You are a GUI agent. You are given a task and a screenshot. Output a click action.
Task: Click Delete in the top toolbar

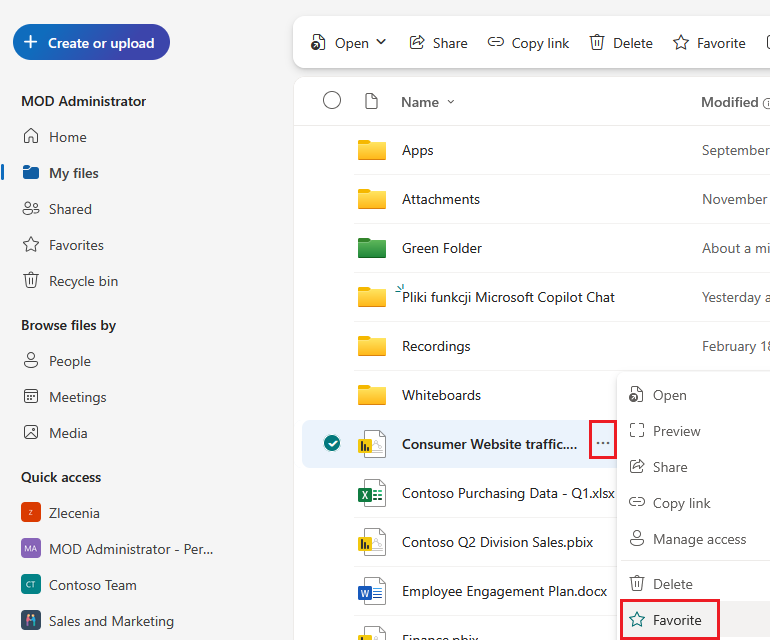coord(621,43)
